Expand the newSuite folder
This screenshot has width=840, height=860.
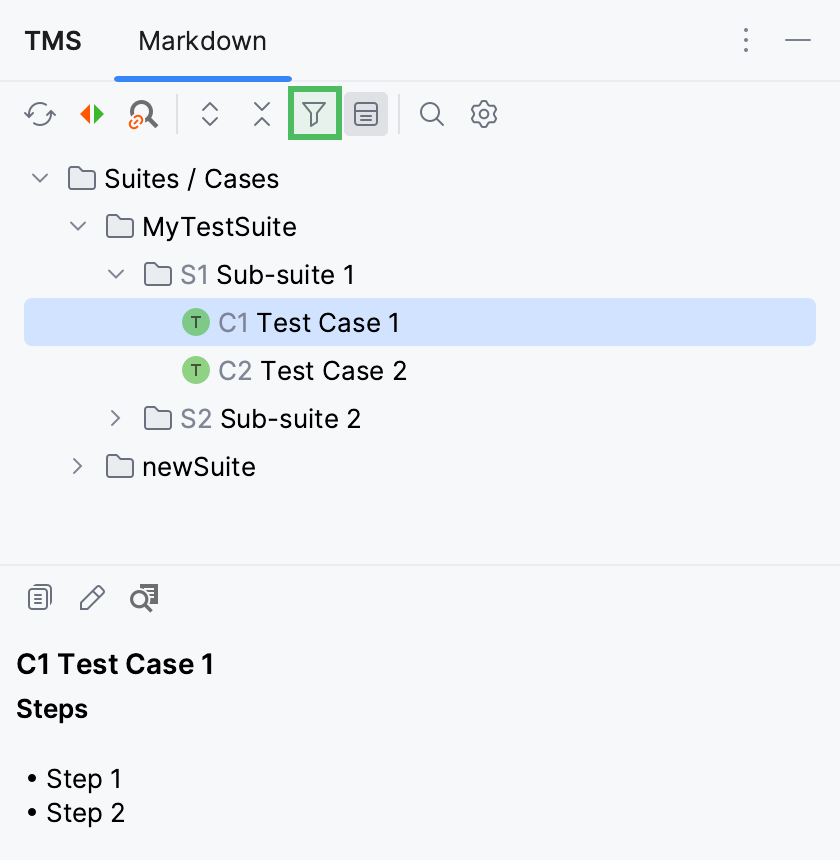77,466
